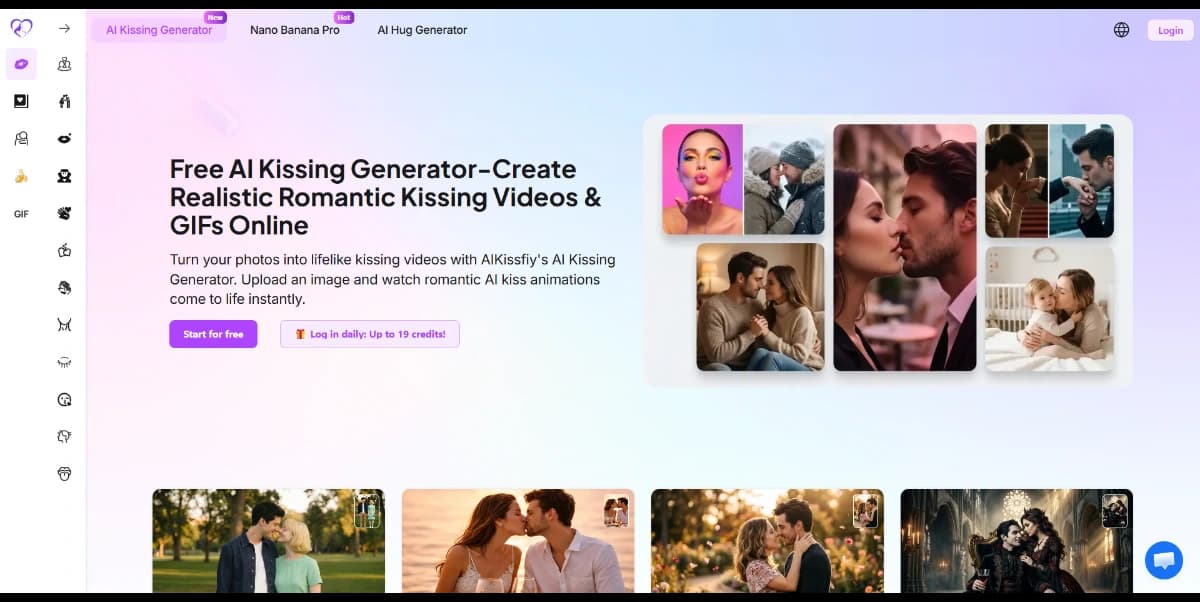The image size is (1200, 602).
Task: Select the AI Kissing Generator tab
Action: [x=159, y=30]
